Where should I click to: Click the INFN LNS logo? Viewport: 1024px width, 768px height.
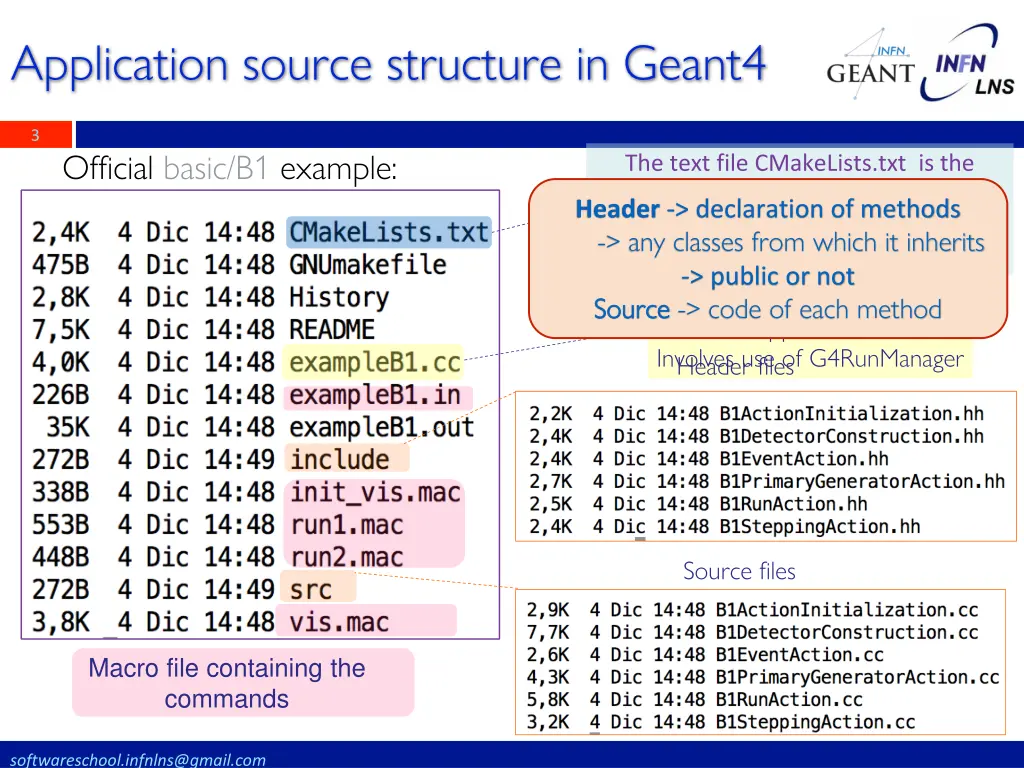tap(968, 63)
